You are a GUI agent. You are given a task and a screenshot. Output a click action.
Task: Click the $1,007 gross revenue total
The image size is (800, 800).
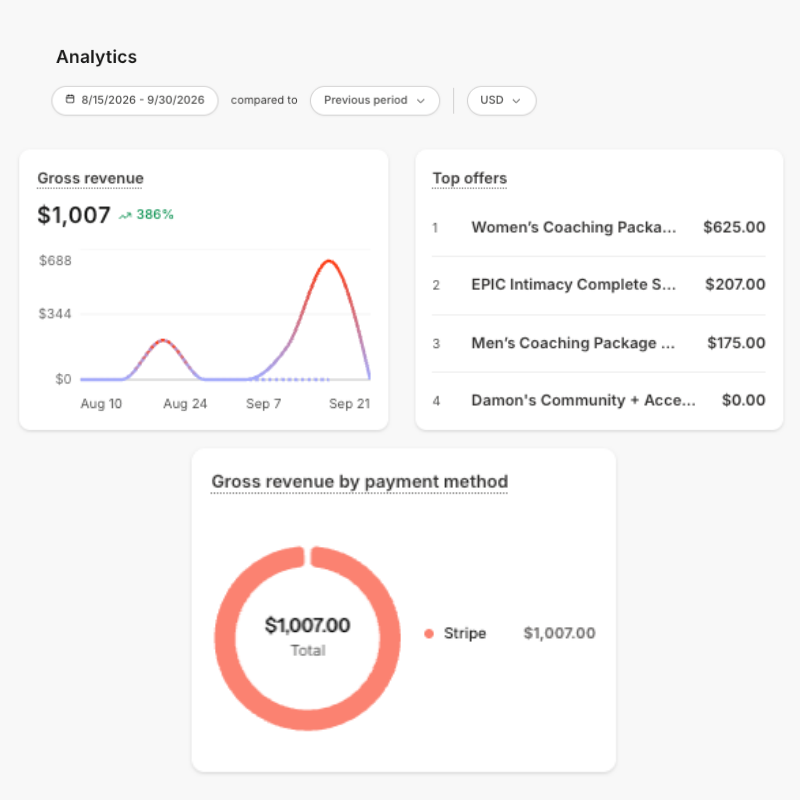pyautogui.click(x=74, y=215)
